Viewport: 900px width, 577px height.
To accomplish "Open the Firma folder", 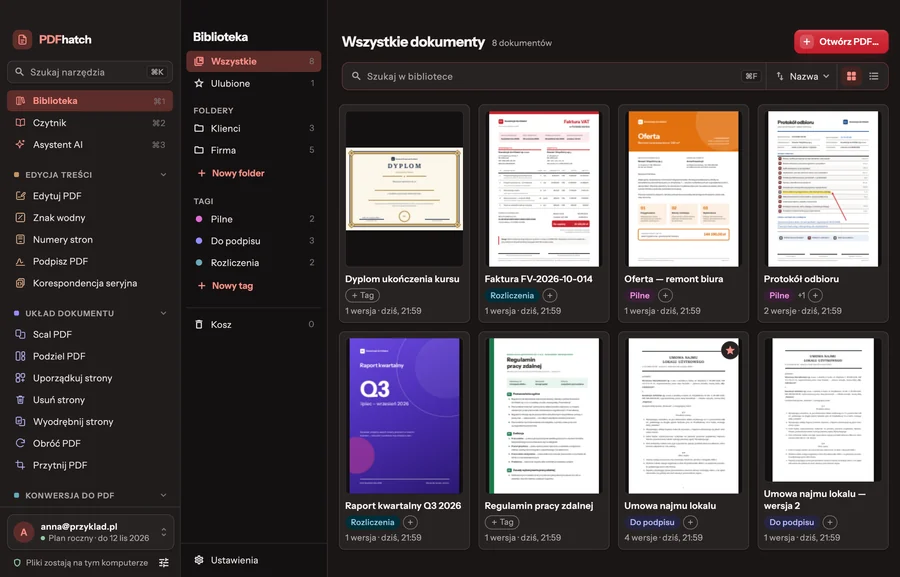I will point(254,150).
